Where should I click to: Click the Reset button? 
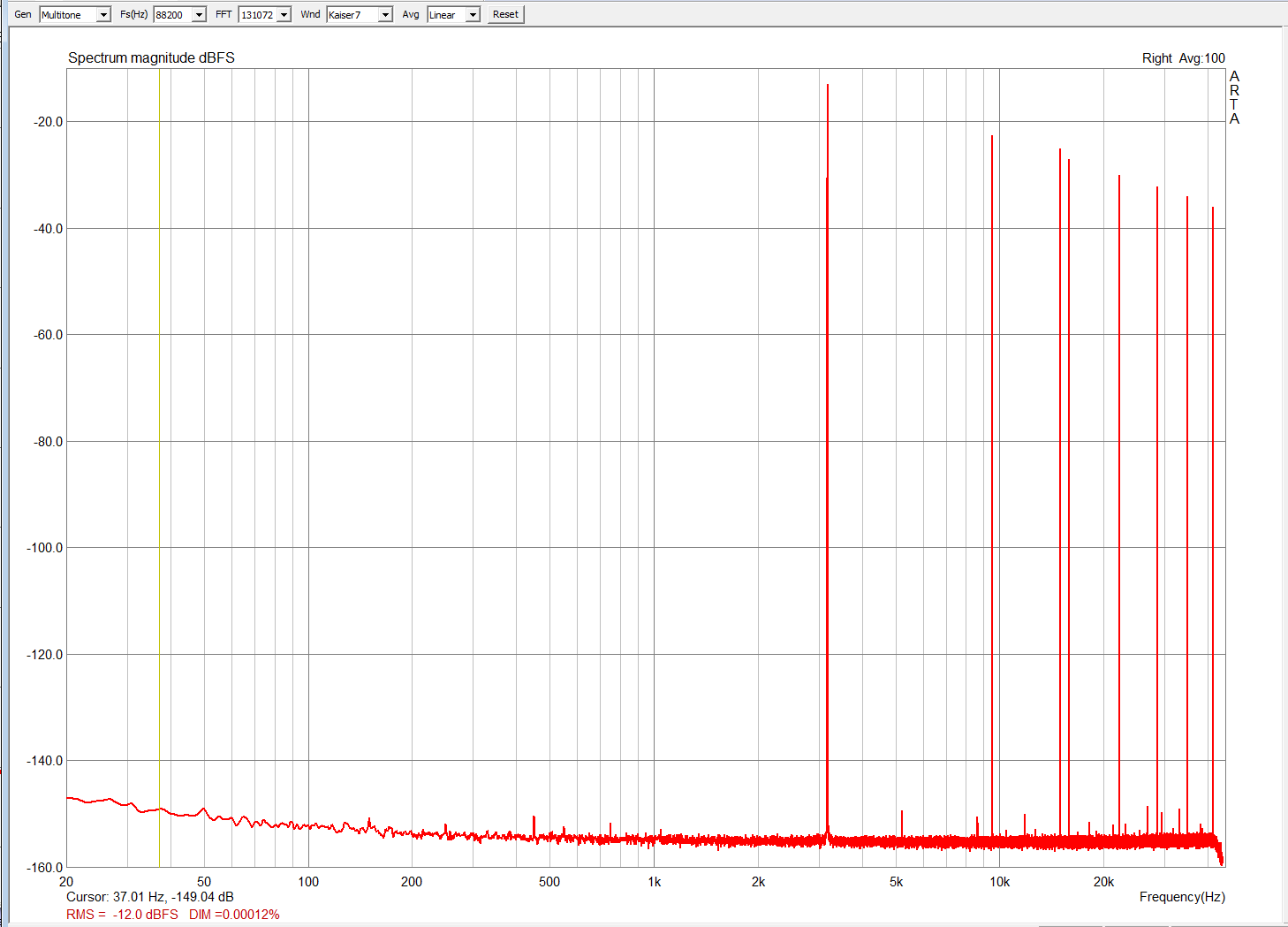click(x=506, y=14)
